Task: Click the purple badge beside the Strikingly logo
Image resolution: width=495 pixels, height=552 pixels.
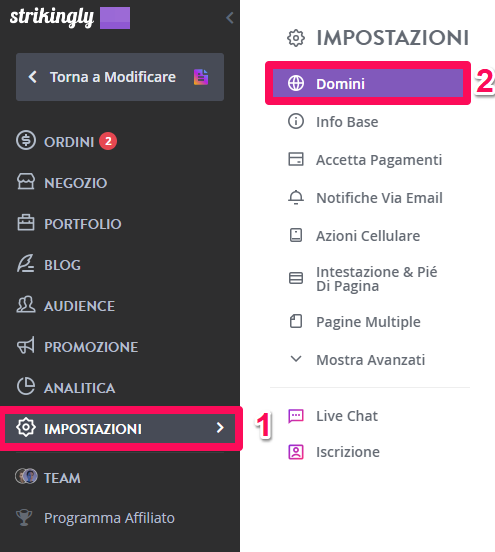Action: [x=115, y=18]
